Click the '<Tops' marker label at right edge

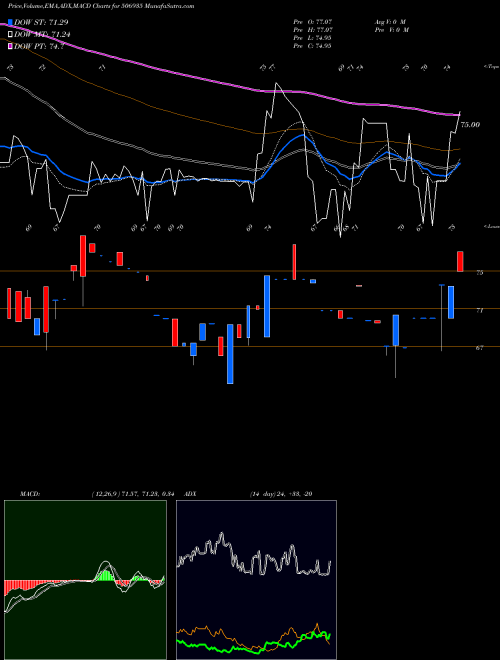491,67
